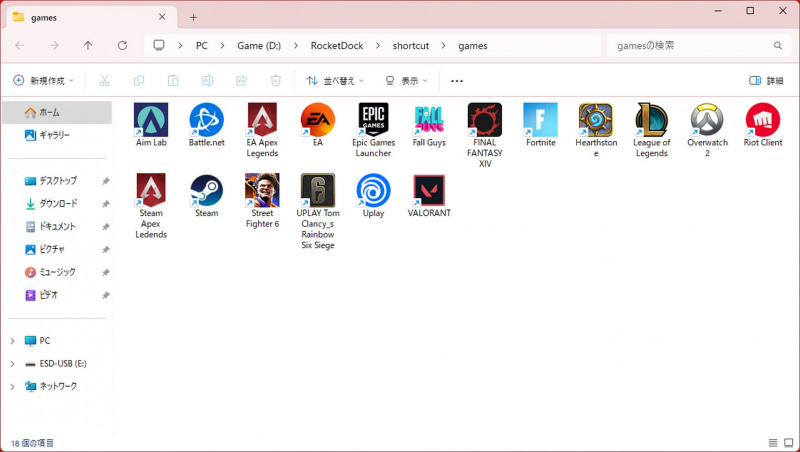Unpin デスクトップ using its pin icon
800x452 pixels.
point(106,181)
